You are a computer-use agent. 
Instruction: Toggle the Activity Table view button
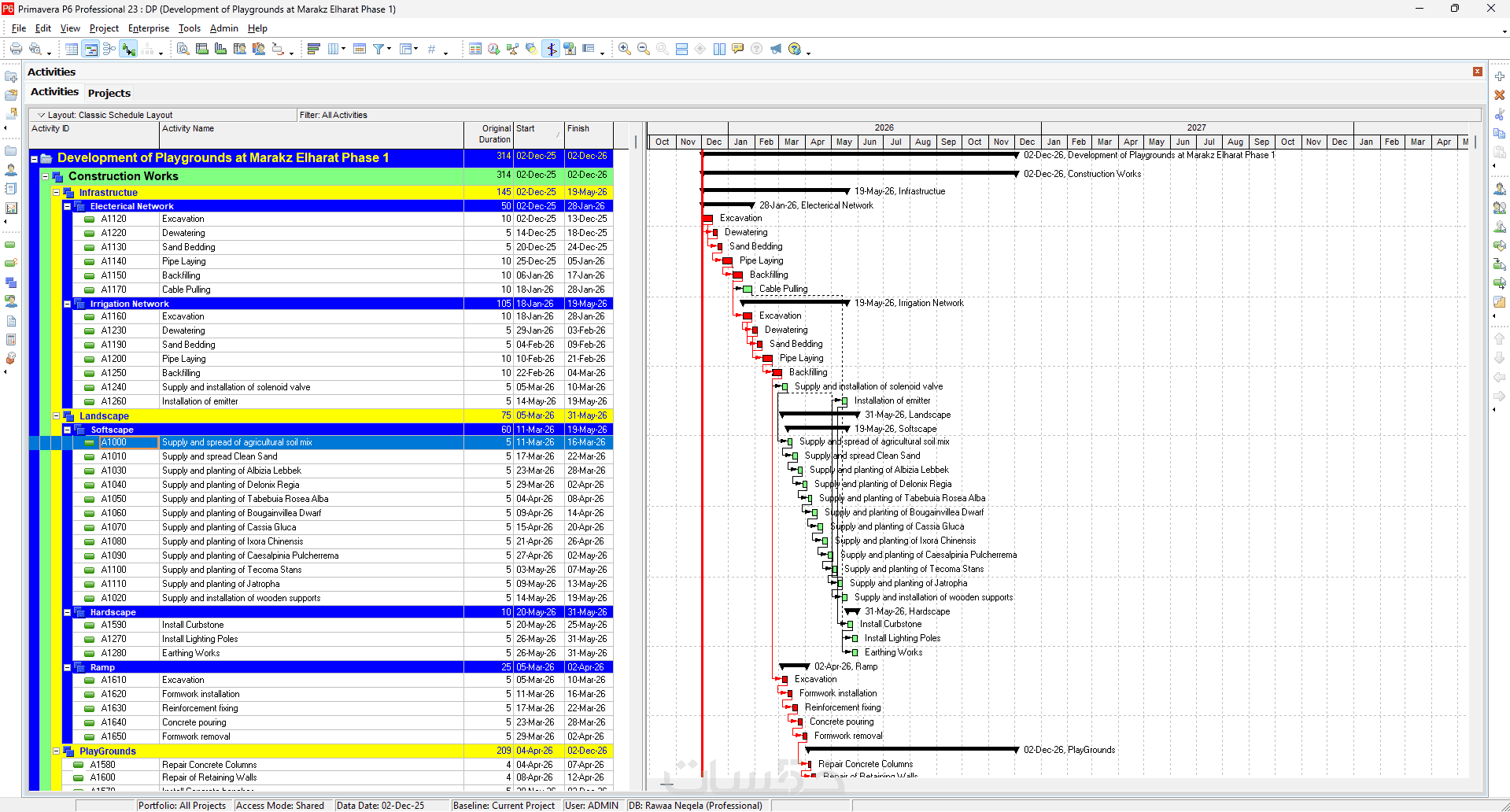click(x=72, y=49)
